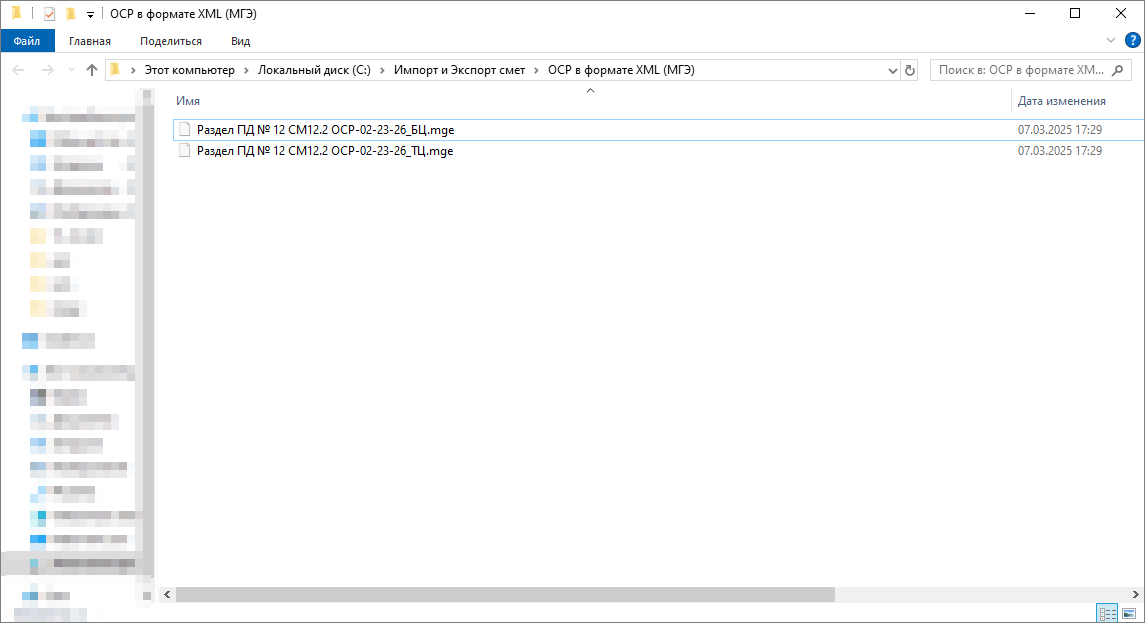Open the recent locations dropdown arrow
The image size is (1145, 623).
point(70,70)
